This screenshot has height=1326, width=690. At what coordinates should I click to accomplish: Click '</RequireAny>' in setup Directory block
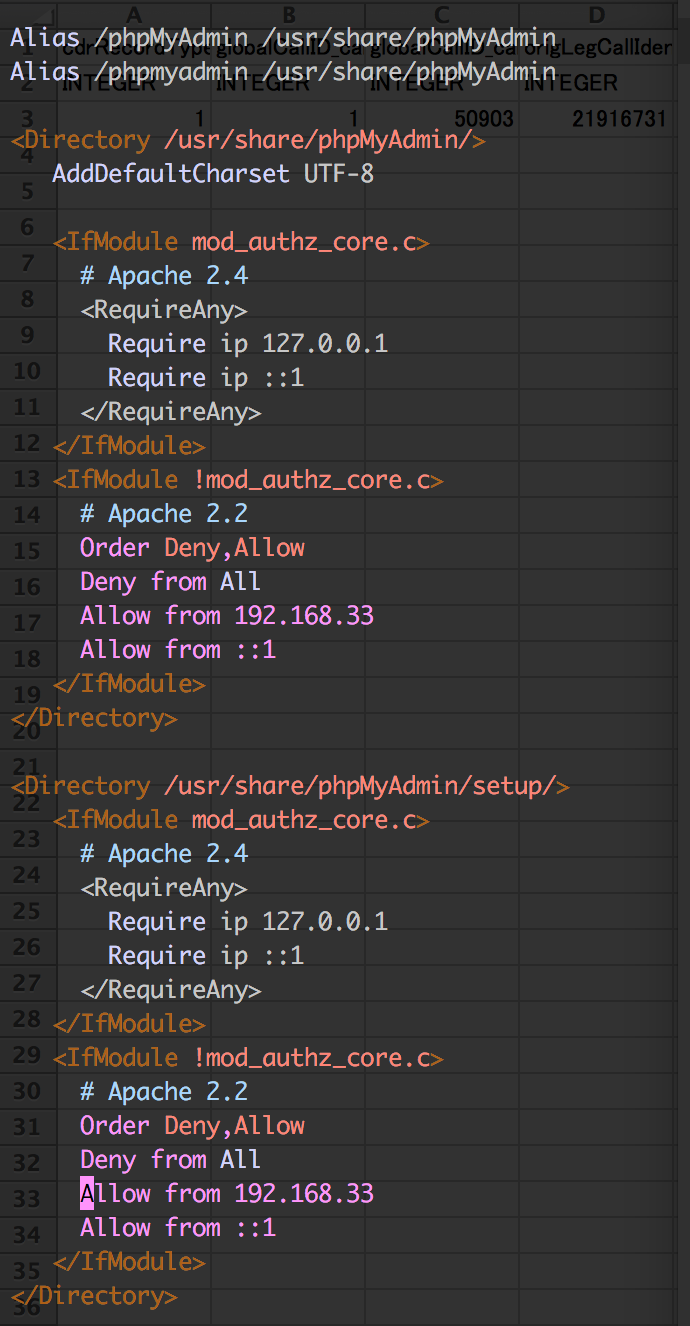[x=171, y=990]
